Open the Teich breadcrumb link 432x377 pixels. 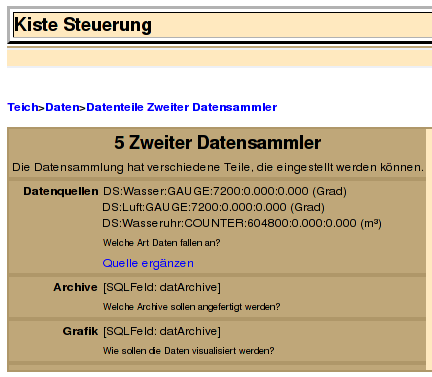23,107
